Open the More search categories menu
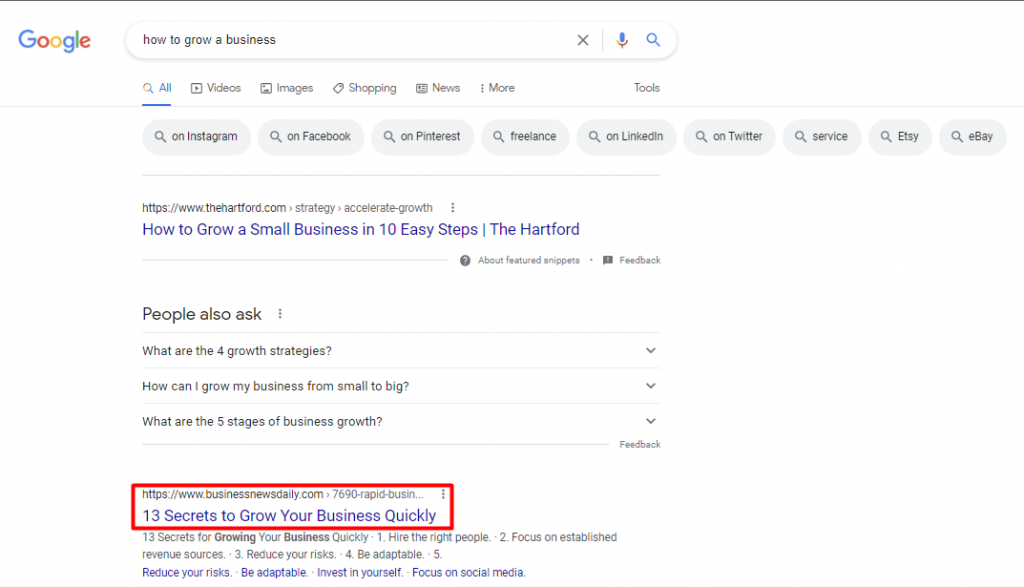Viewport: 1024px width, 587px height. (496, 88)
